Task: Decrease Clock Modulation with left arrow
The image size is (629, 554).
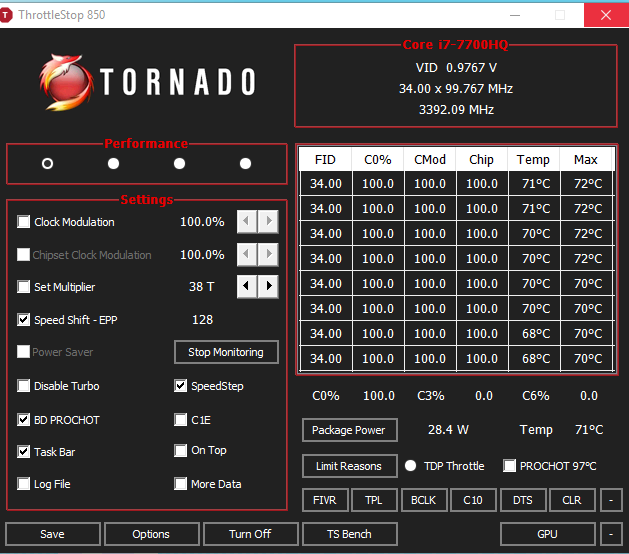Action: tap(247, 221)
